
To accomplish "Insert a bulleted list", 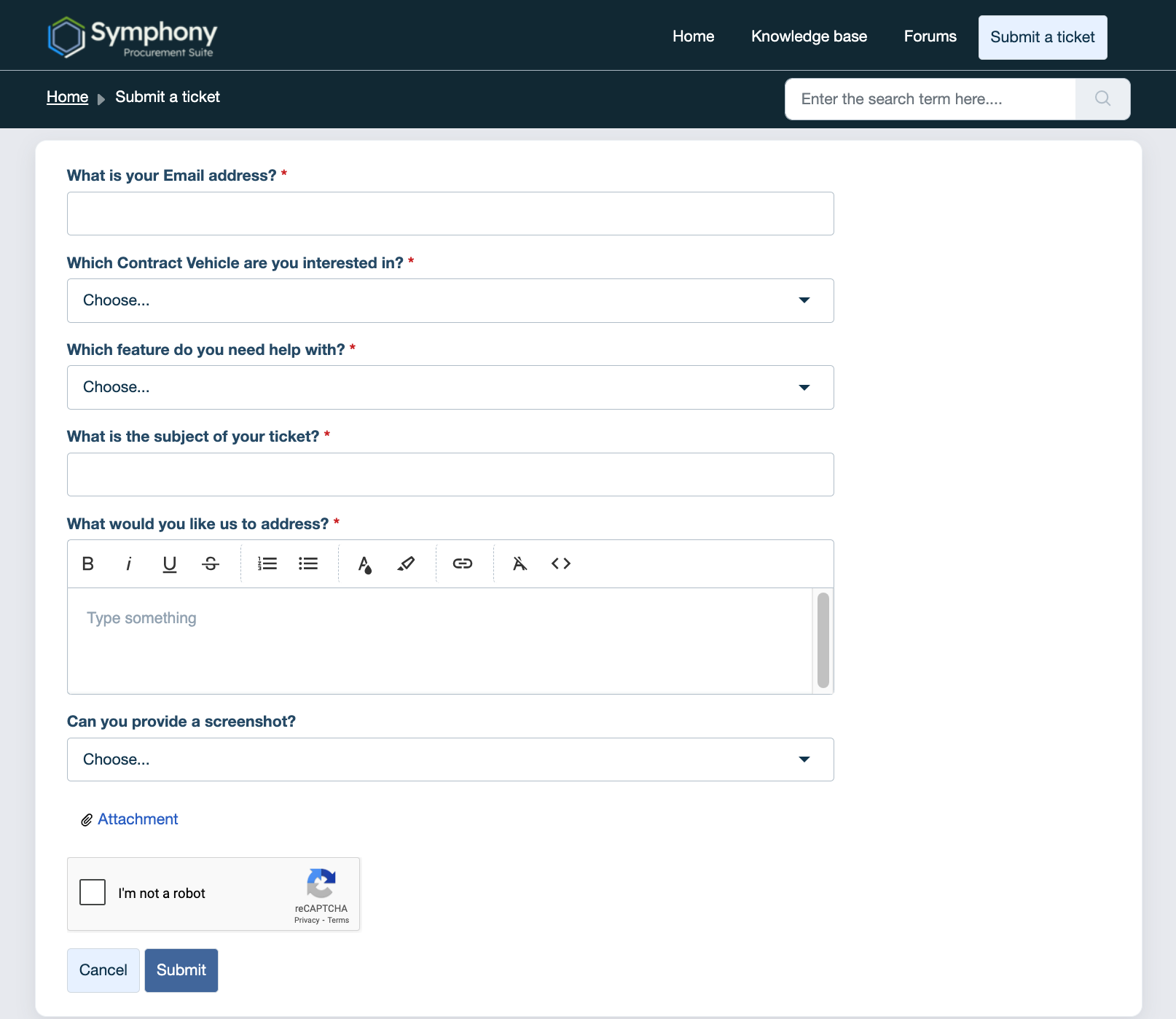I will (308, 563).
